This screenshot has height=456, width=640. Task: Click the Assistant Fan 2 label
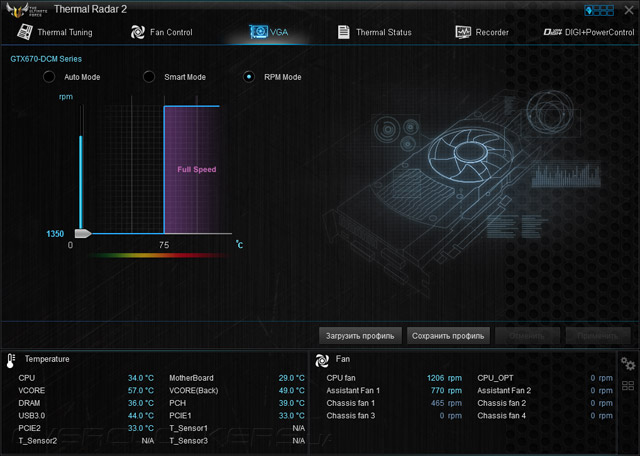click(x=504, y=391)
